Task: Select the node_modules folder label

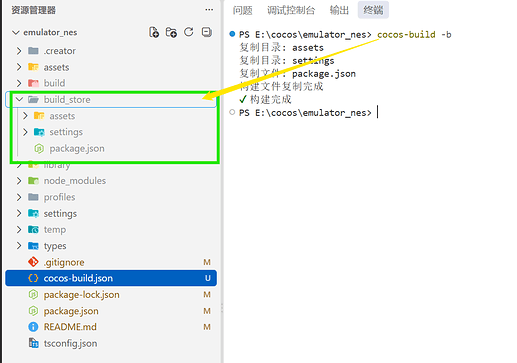Action: tap(75, 181)
